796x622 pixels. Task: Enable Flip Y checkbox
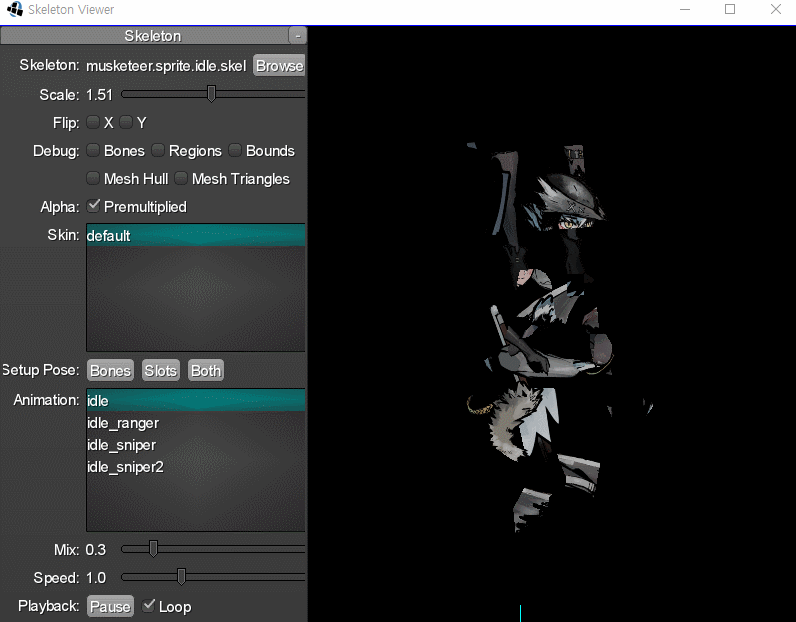pyautogui.click(x=126, y=122)
